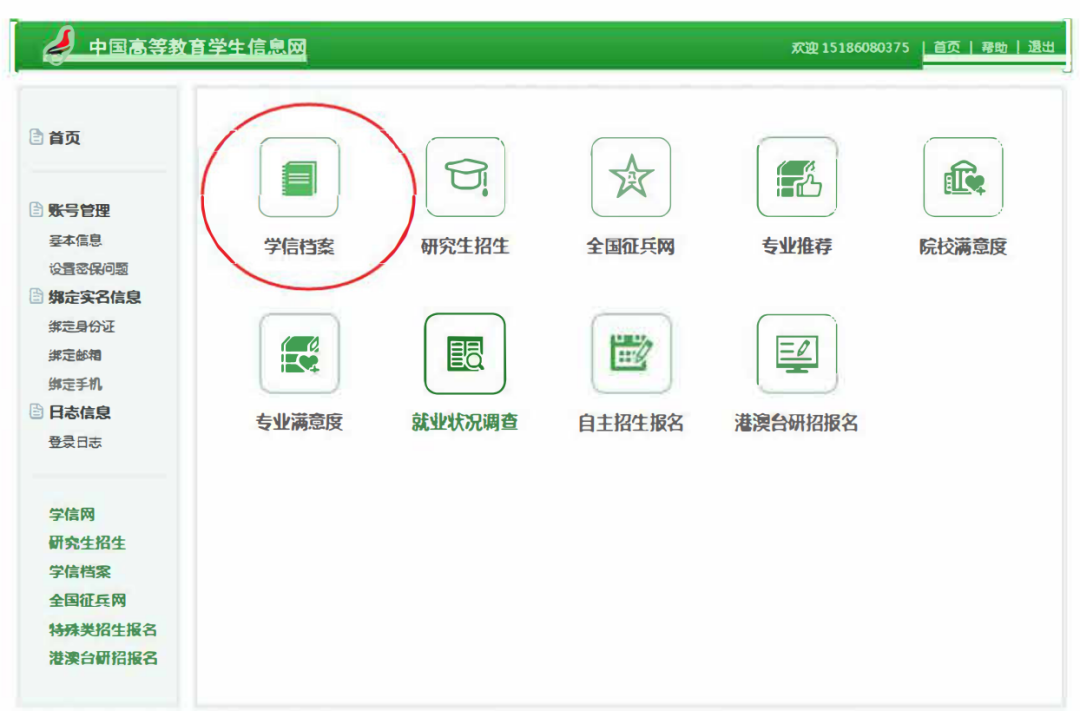Open 绑定身份证 in the sidebar
This screenshot has width=1080, height=711.
(81, 327)
